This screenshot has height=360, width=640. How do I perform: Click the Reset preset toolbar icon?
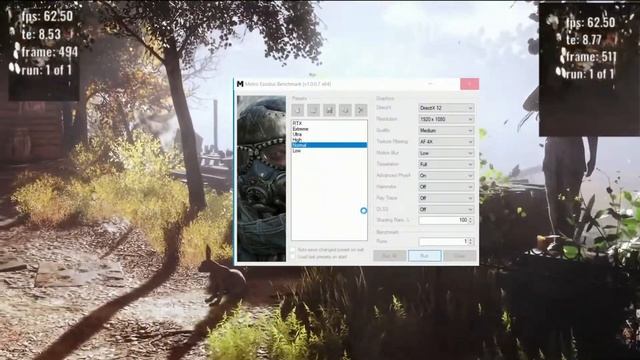pos(345,110)
